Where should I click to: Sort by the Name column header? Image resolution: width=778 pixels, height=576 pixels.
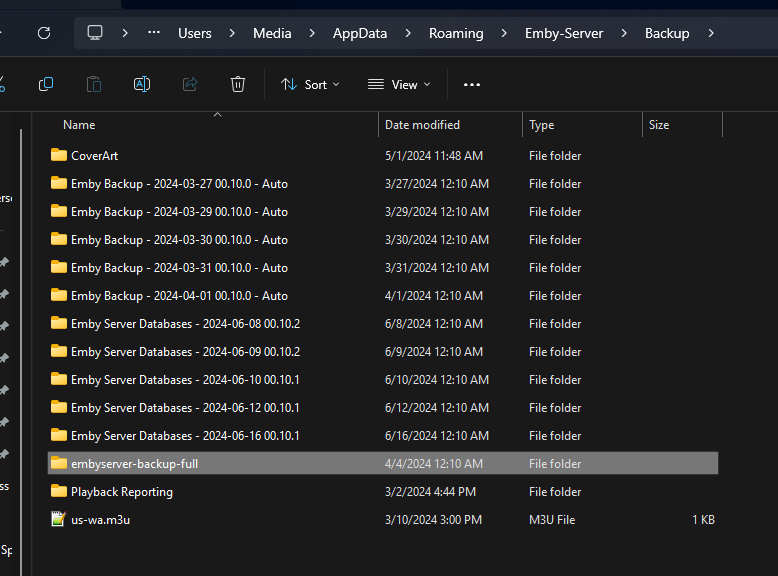[x=79, y=125]
